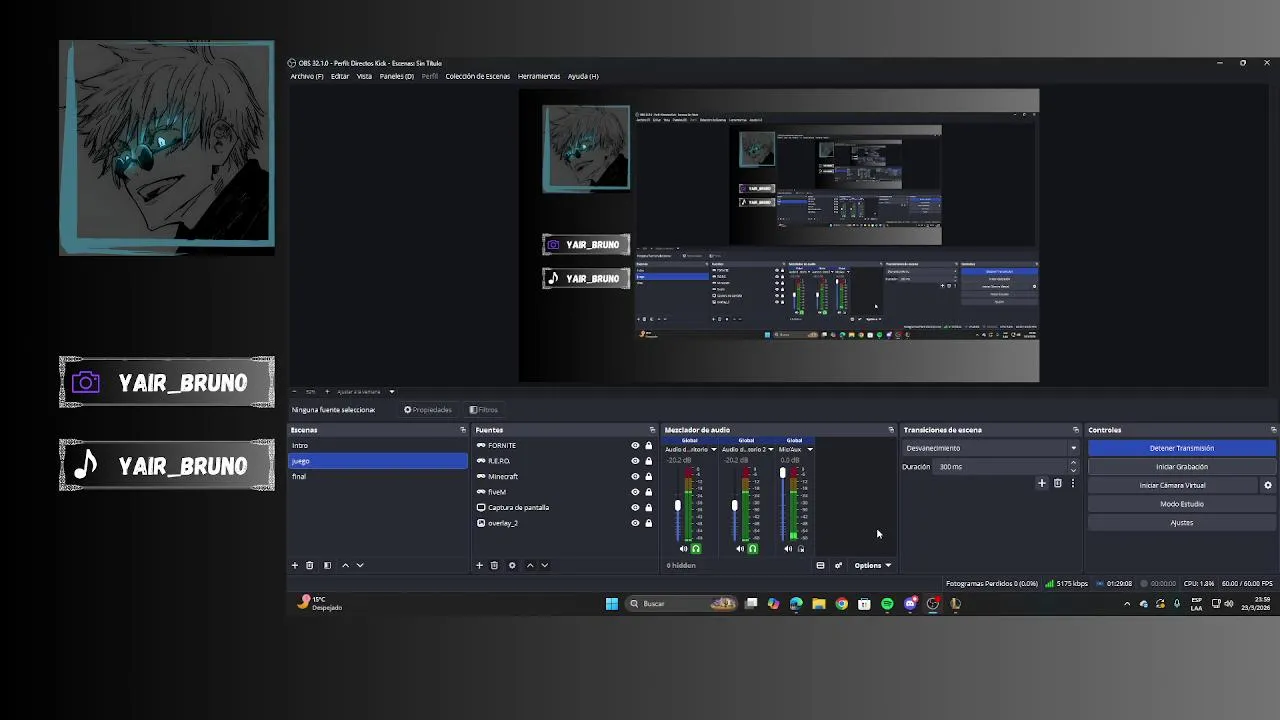The width and height of the screenshot is (1280, 720).
Task: Open the Paneles (D) menu
Action: click(397, 76)
